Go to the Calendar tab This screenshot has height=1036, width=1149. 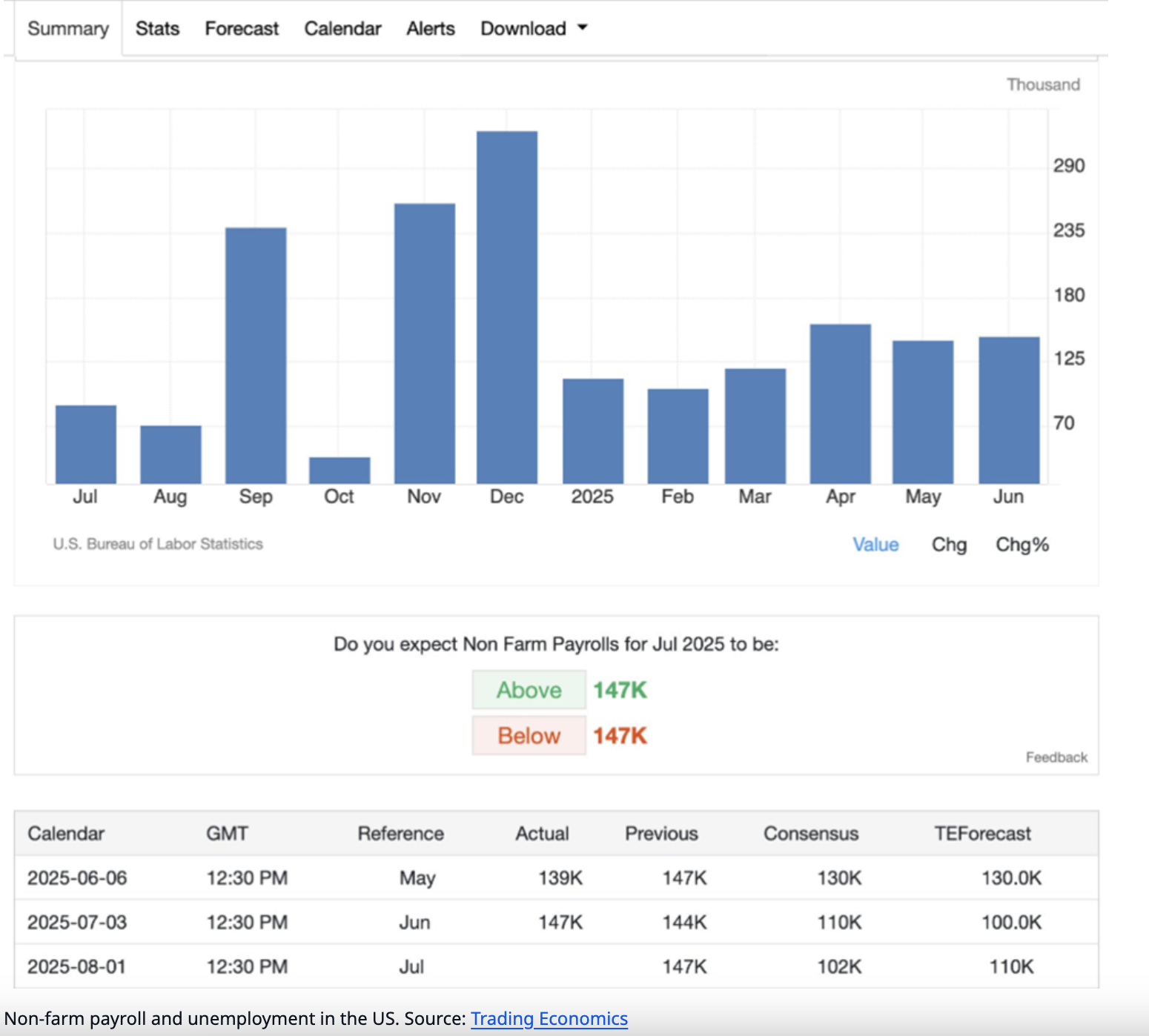(x=342, y=29)
